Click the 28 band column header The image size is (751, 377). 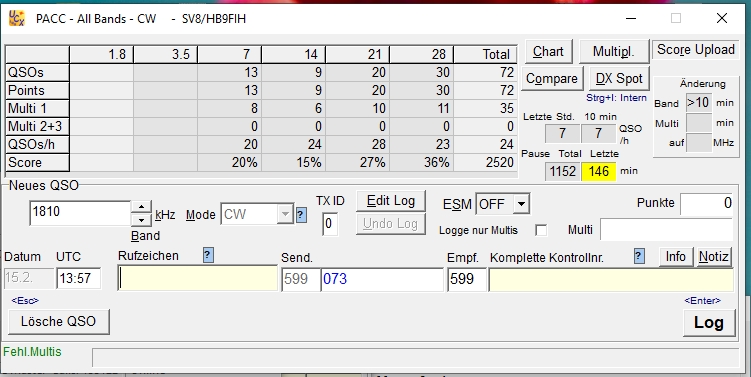422,55
